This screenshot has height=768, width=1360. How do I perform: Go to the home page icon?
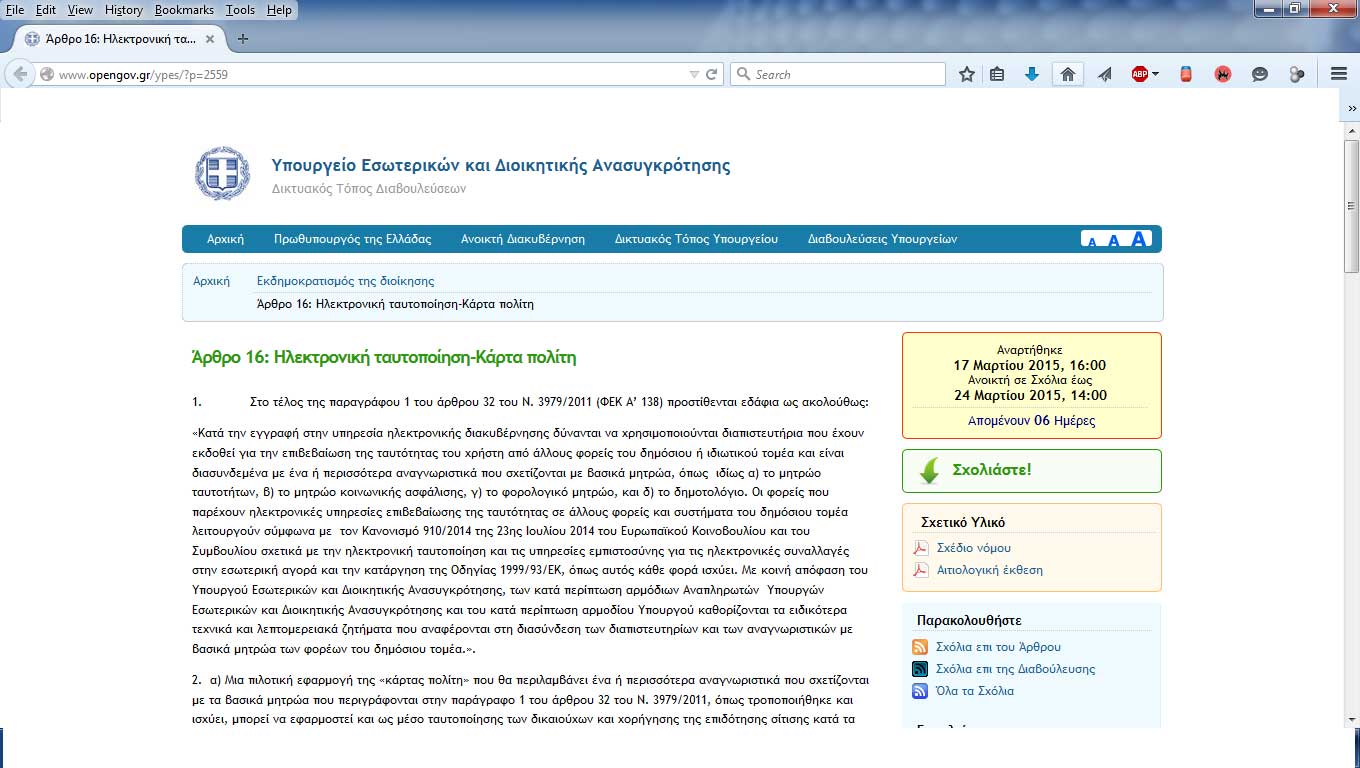click(x=1068, y=74)
